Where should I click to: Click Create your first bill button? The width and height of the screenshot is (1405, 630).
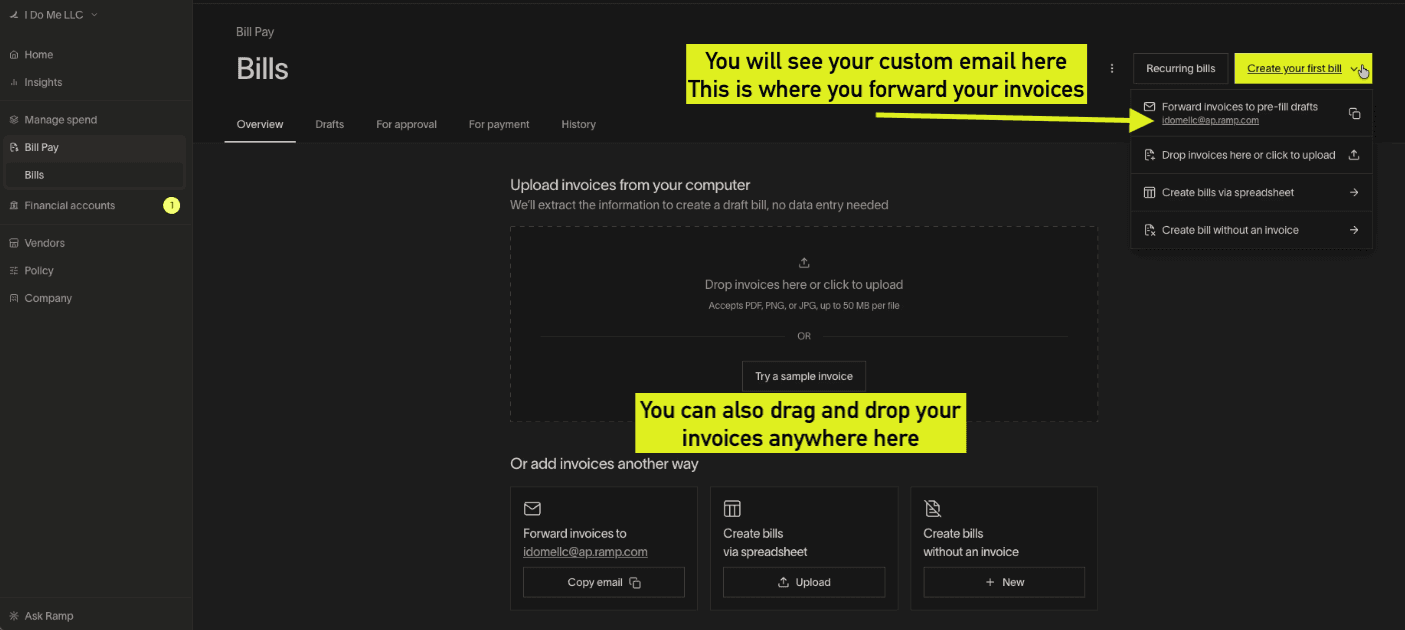tap(1294, 68)
